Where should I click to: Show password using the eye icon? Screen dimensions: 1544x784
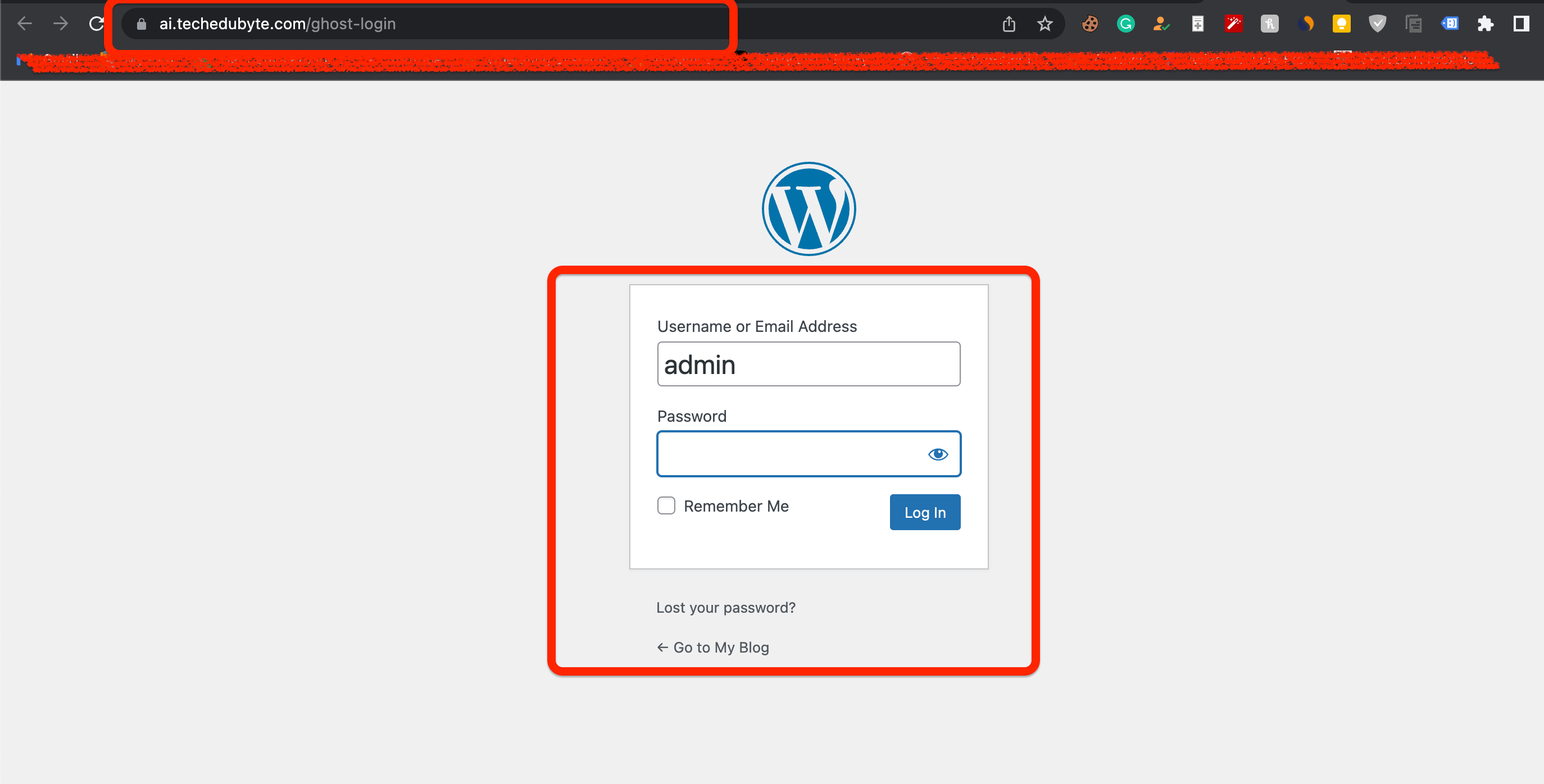click(937, 454)
